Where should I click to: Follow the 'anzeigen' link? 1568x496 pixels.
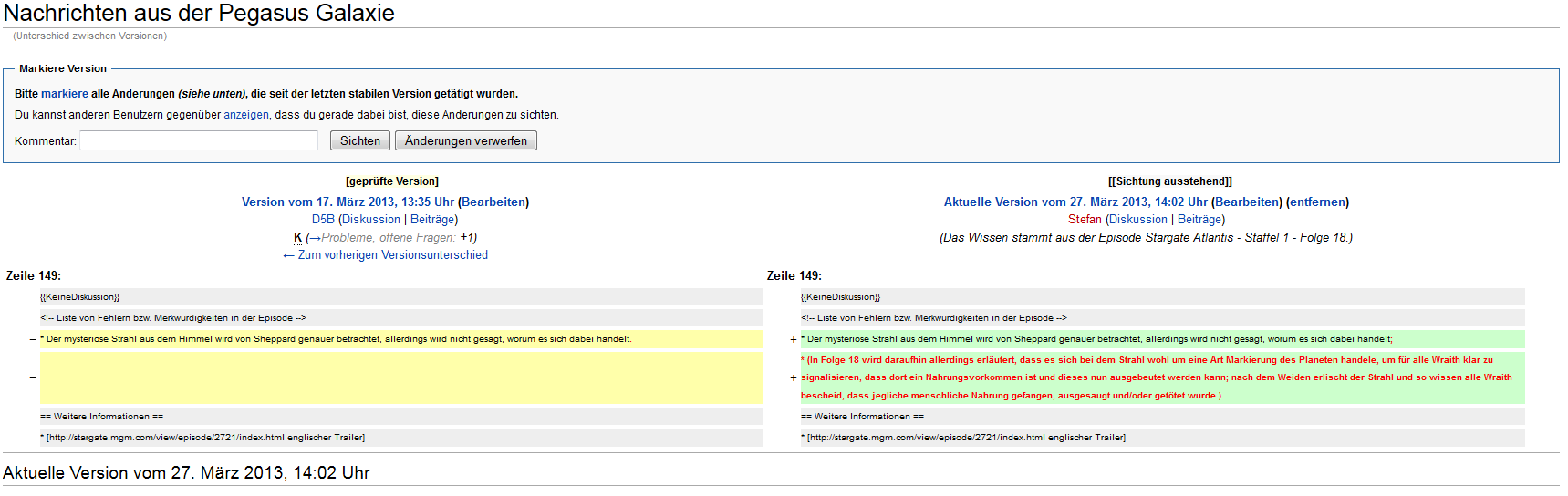pyautogui.click(x=246, y=115)
